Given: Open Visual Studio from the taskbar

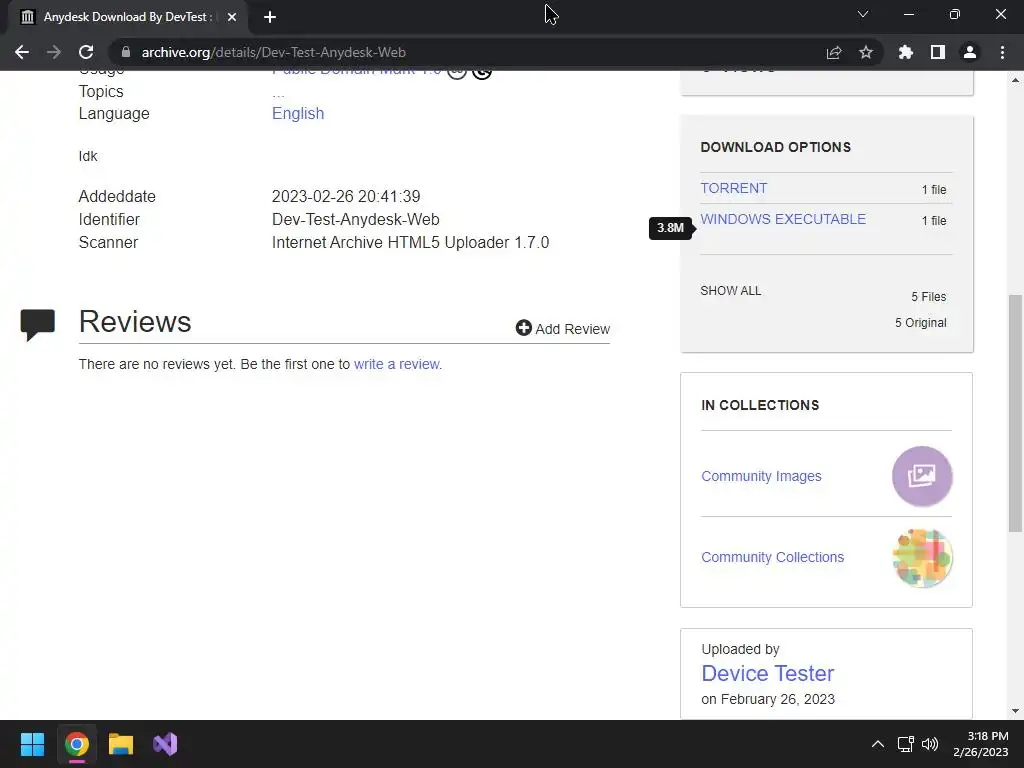Looking at the screenshot, I should point(165,744).
